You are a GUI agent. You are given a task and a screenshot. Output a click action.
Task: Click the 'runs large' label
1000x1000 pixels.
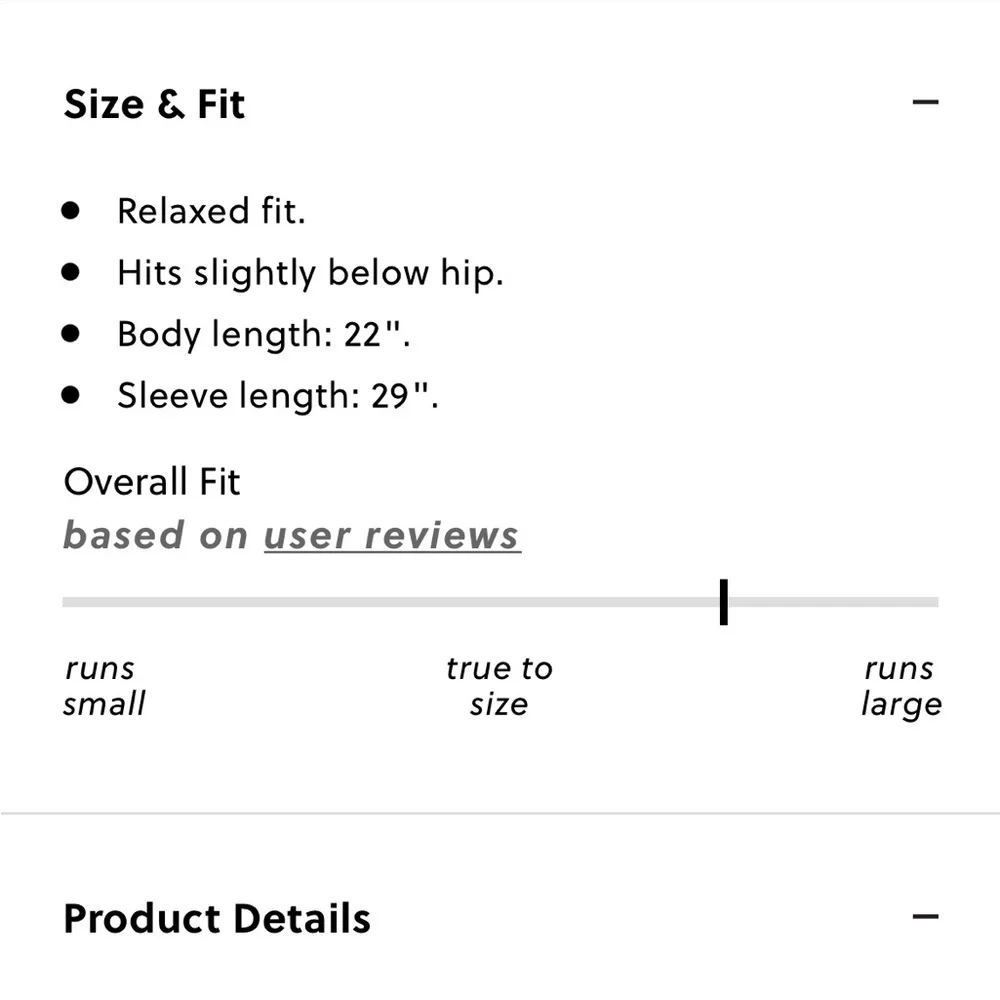(901, 688)
